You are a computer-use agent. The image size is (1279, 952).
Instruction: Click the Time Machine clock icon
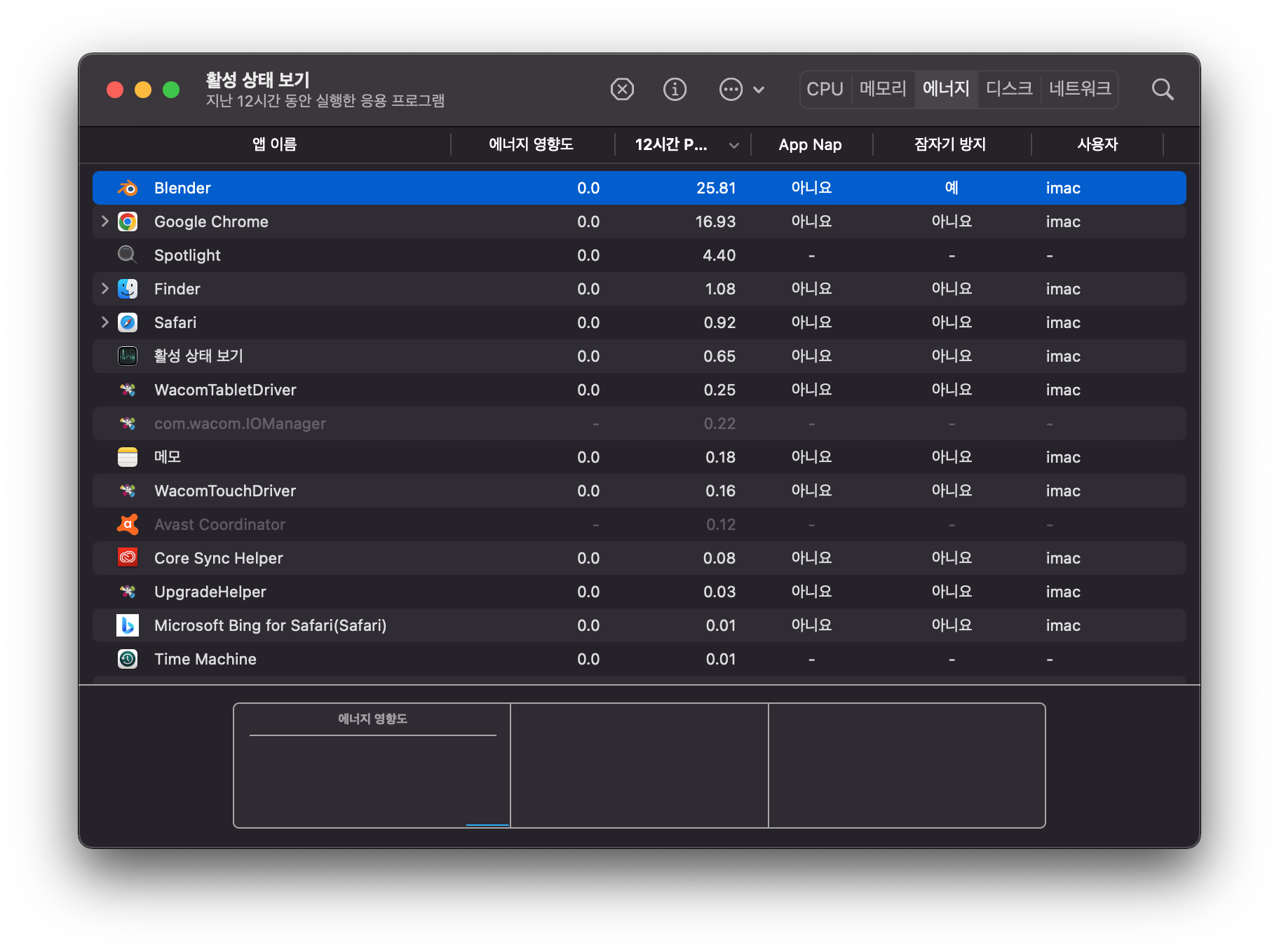coord(128,659)
